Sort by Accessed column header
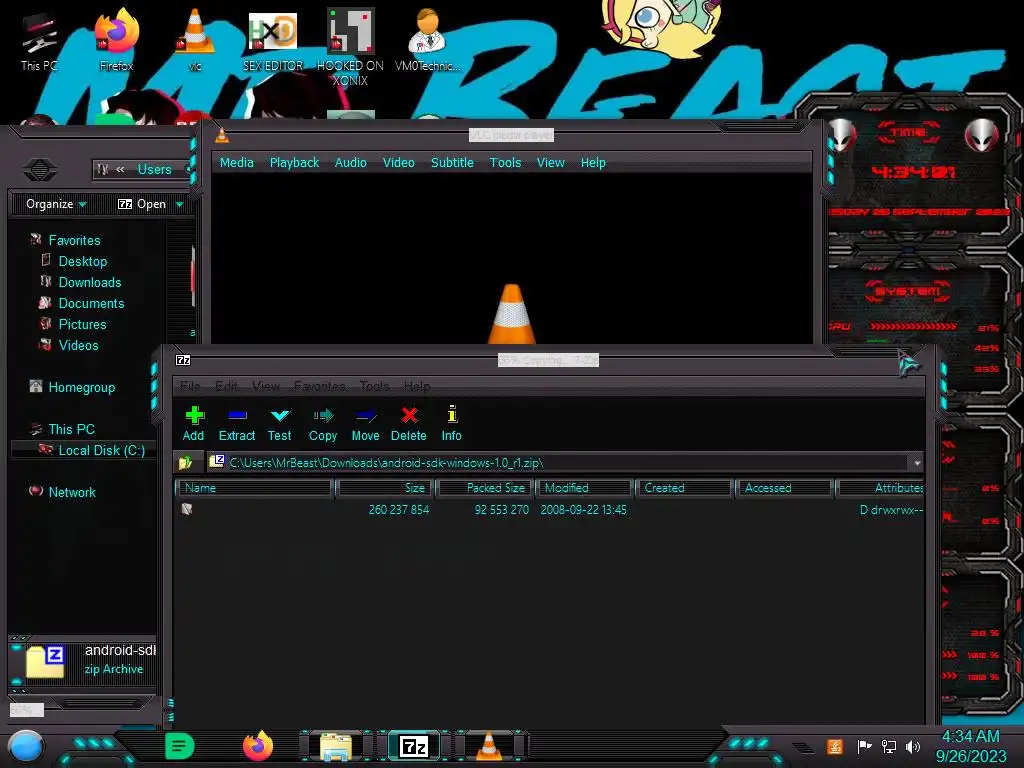 (x=785, y=488)
